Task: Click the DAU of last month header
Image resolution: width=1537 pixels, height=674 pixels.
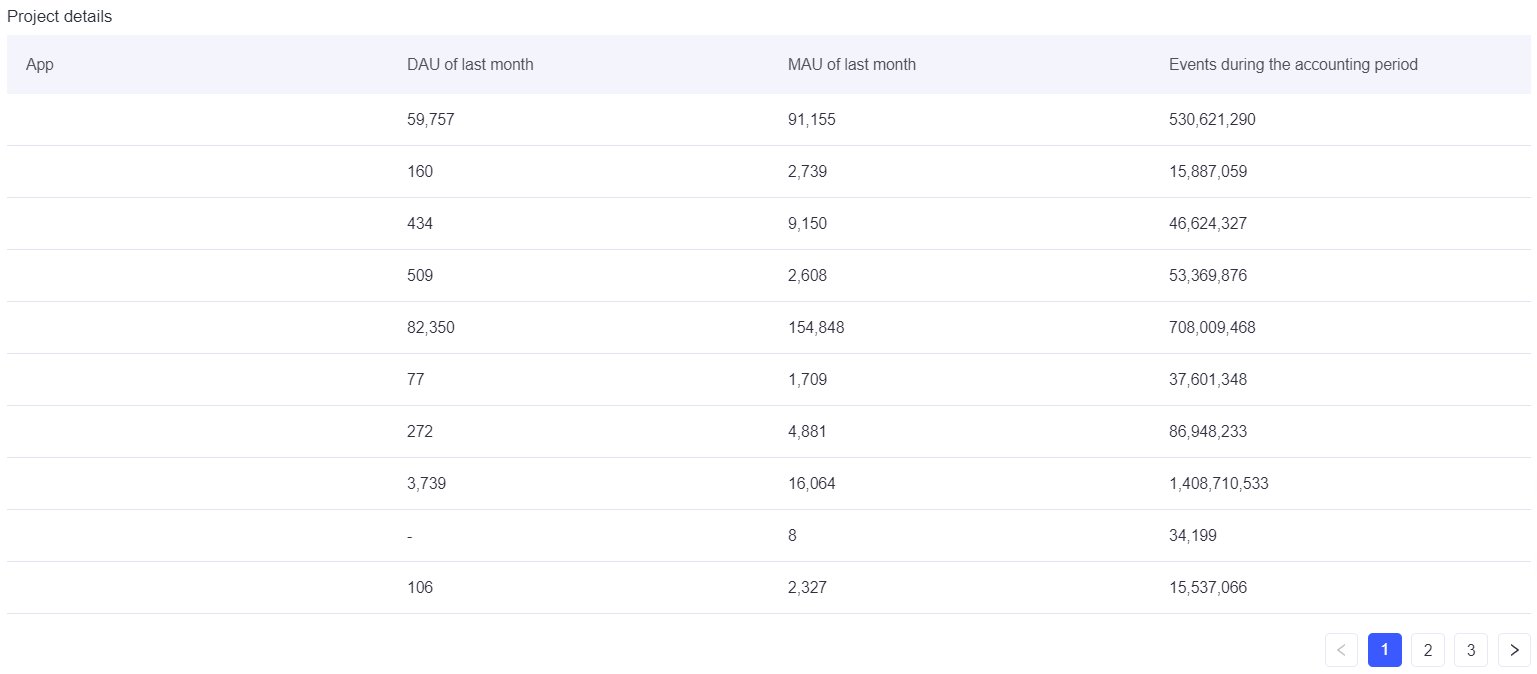Action: [470, 64]
